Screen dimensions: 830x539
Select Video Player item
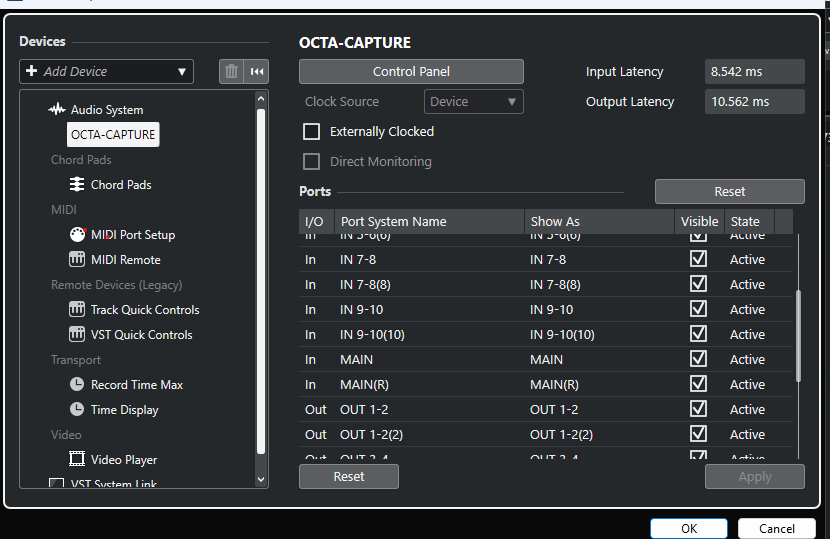tap(124, 460)
